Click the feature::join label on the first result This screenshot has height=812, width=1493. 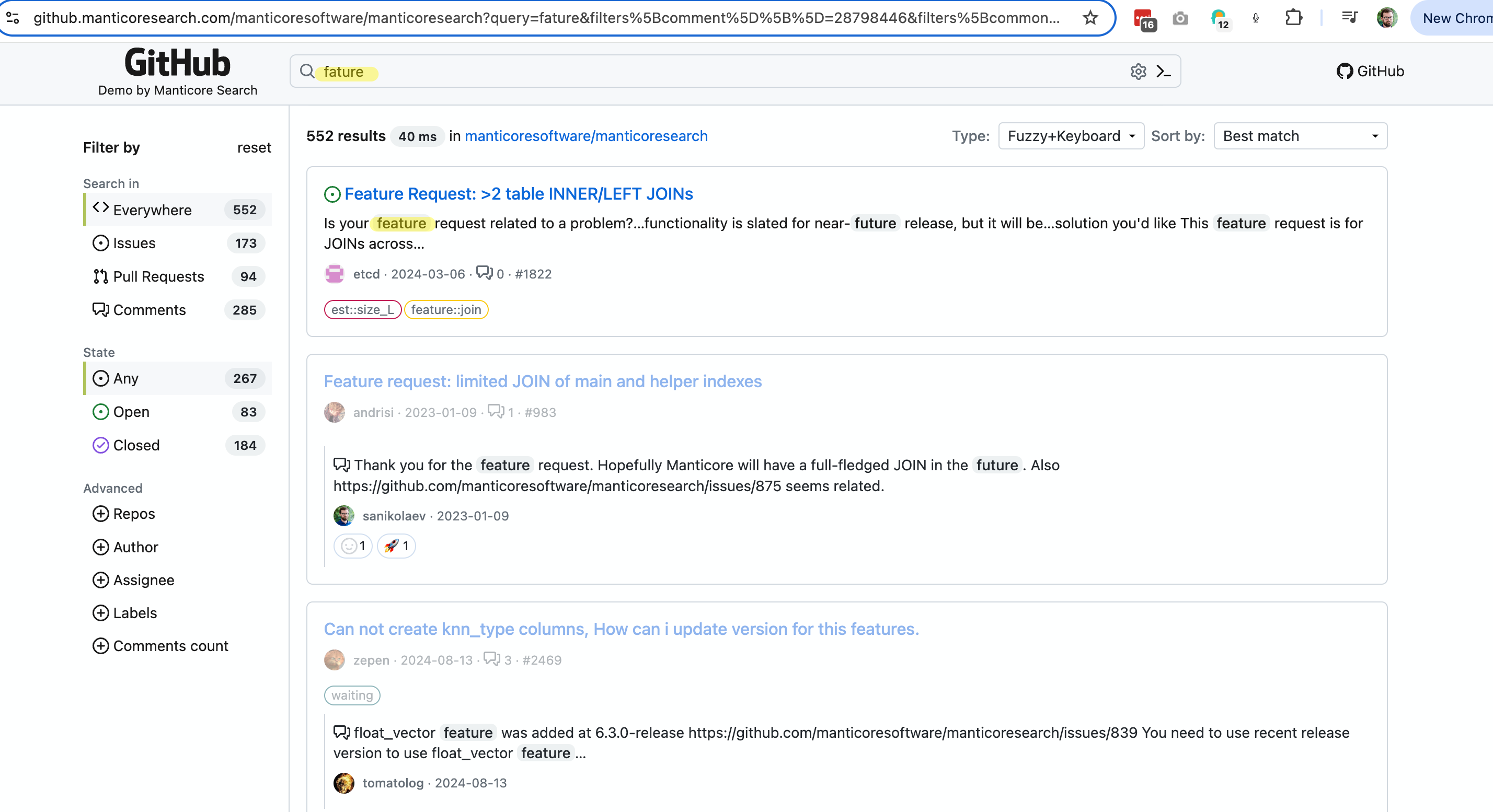tap(446, 310)
